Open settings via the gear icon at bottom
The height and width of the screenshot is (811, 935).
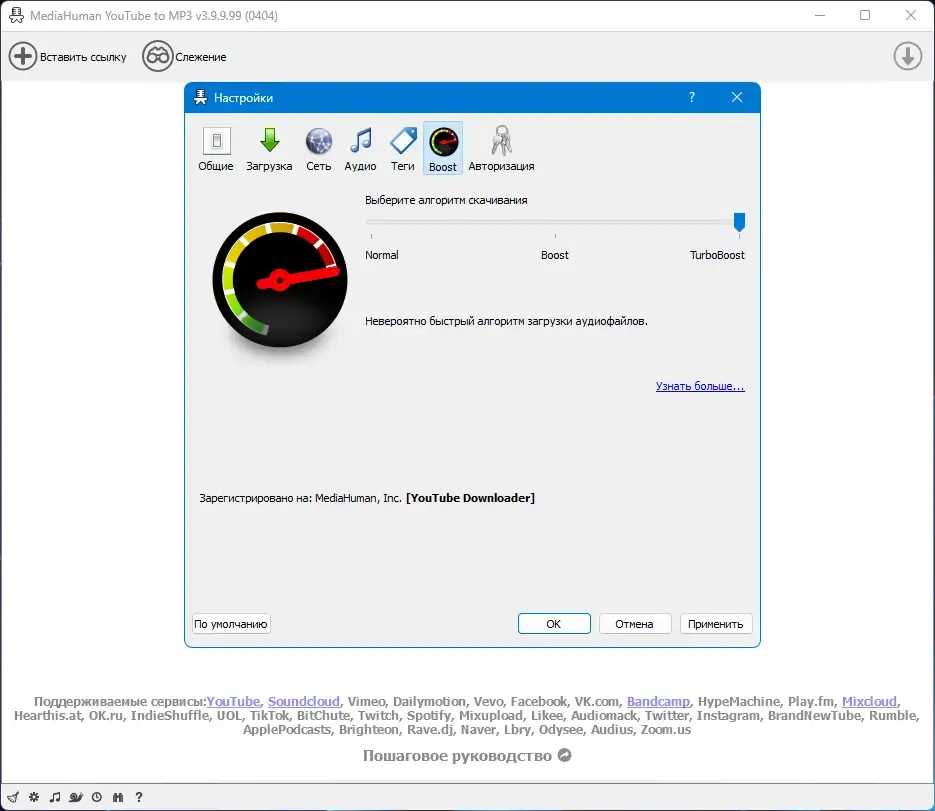pos(34,797)
